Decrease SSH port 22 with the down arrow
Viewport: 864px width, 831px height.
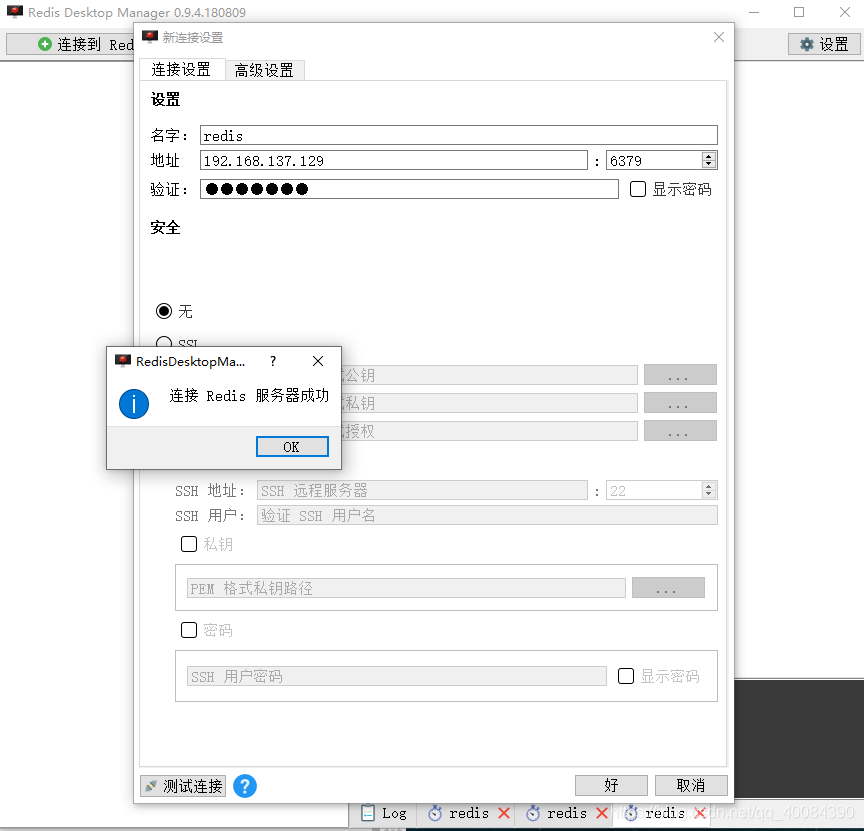pos(707,494)
